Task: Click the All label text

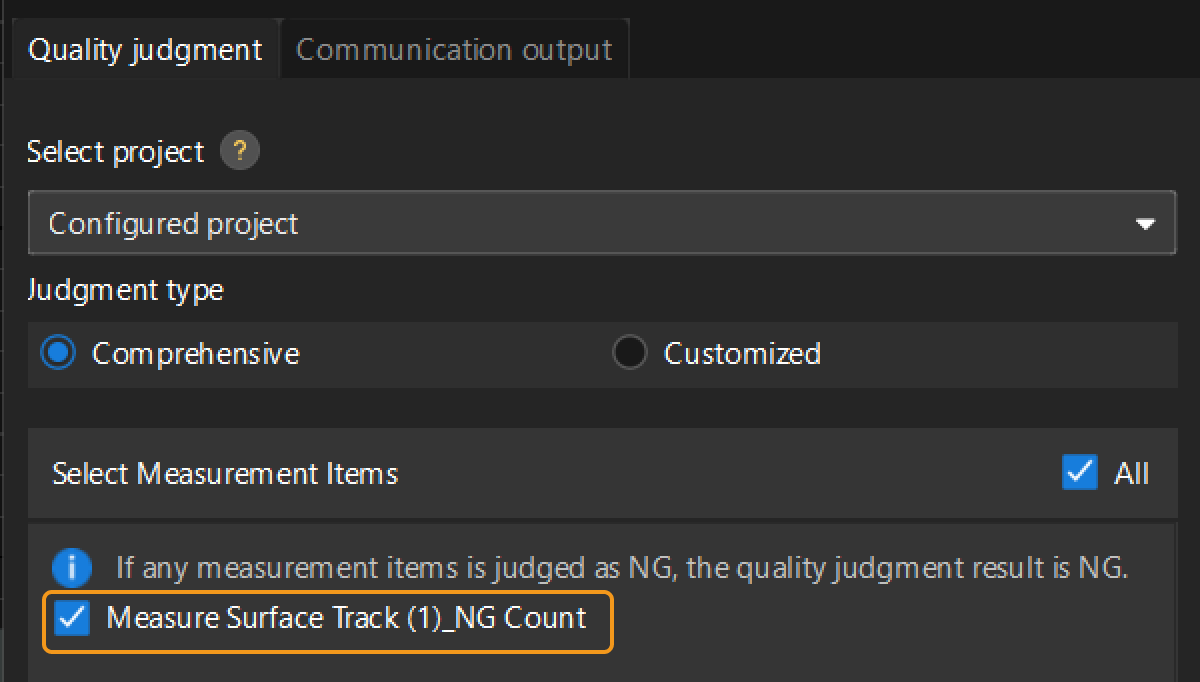Action: [1131, 473]
